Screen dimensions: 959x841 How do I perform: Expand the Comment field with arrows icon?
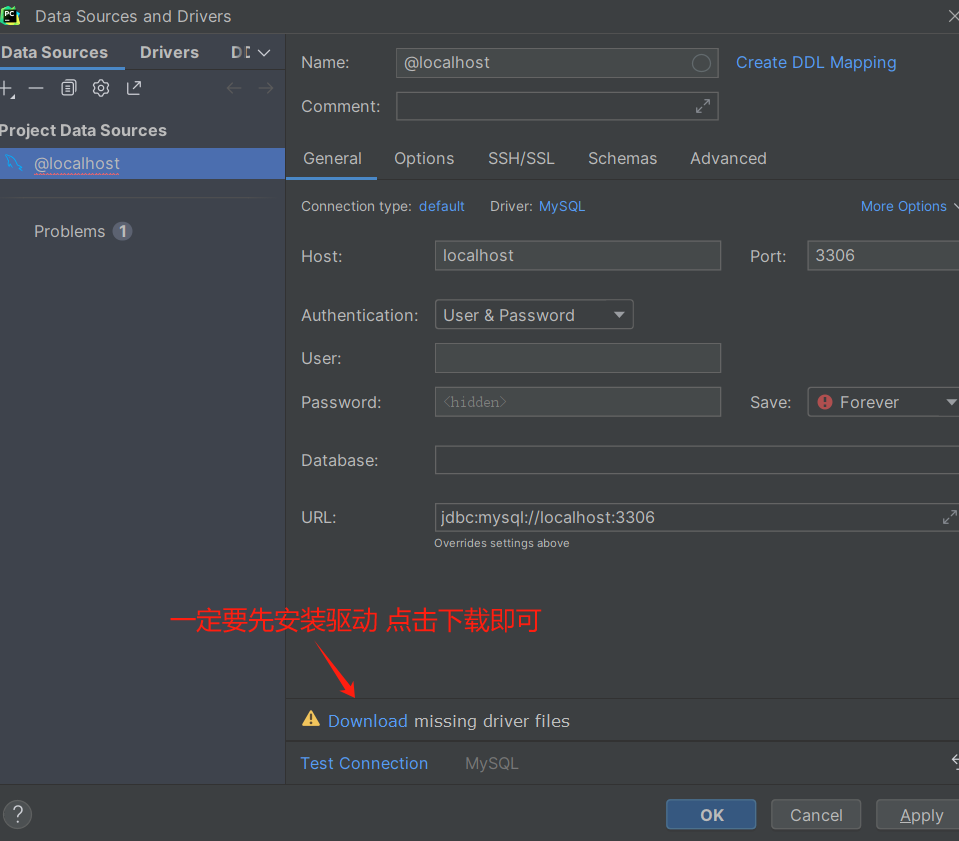pos(703,106)
